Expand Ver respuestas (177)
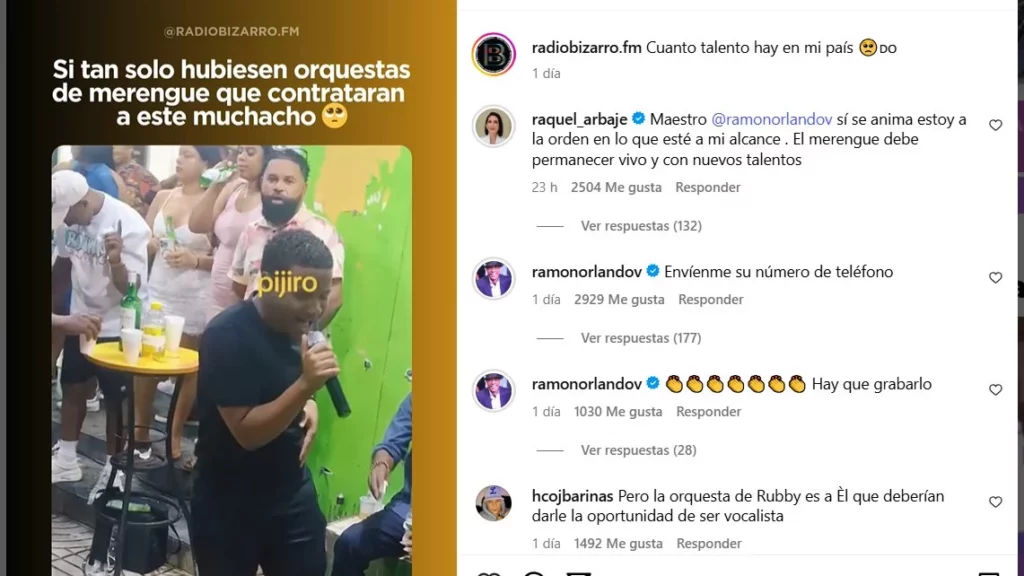 coord(641,338)
